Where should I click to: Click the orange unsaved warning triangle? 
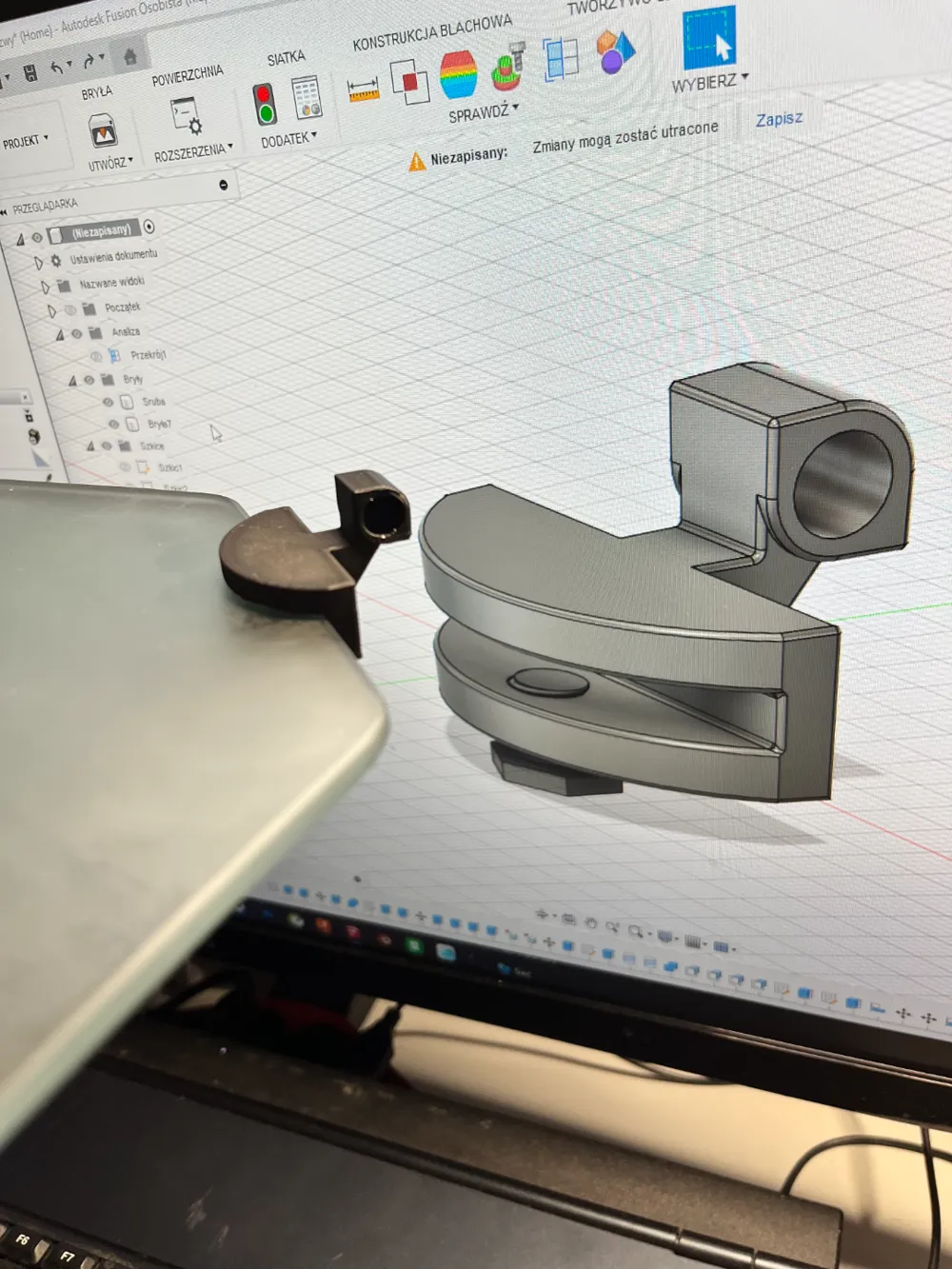[416, 162]
